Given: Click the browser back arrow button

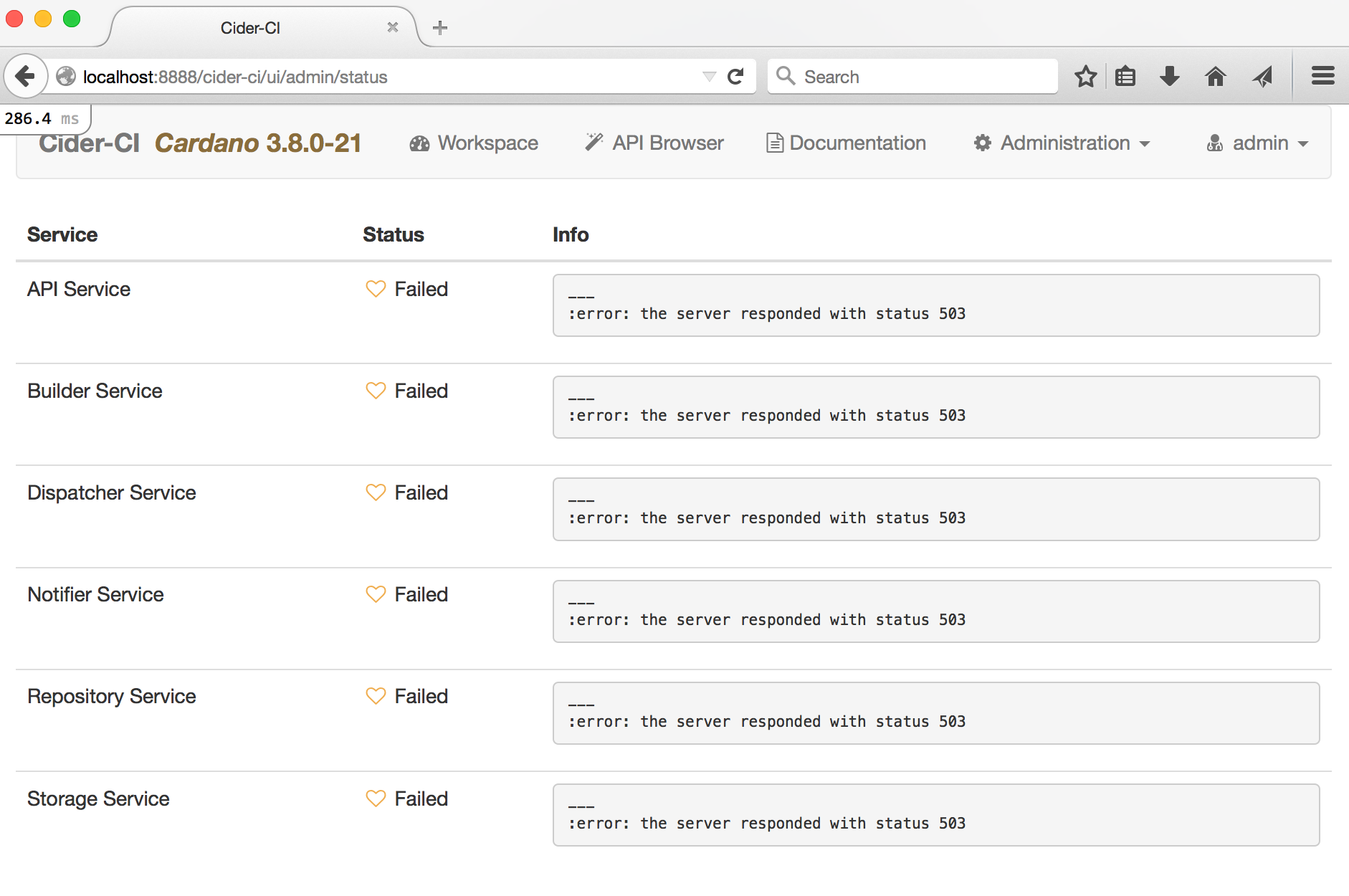Looking at the screenshot, I should coord(25,76).
